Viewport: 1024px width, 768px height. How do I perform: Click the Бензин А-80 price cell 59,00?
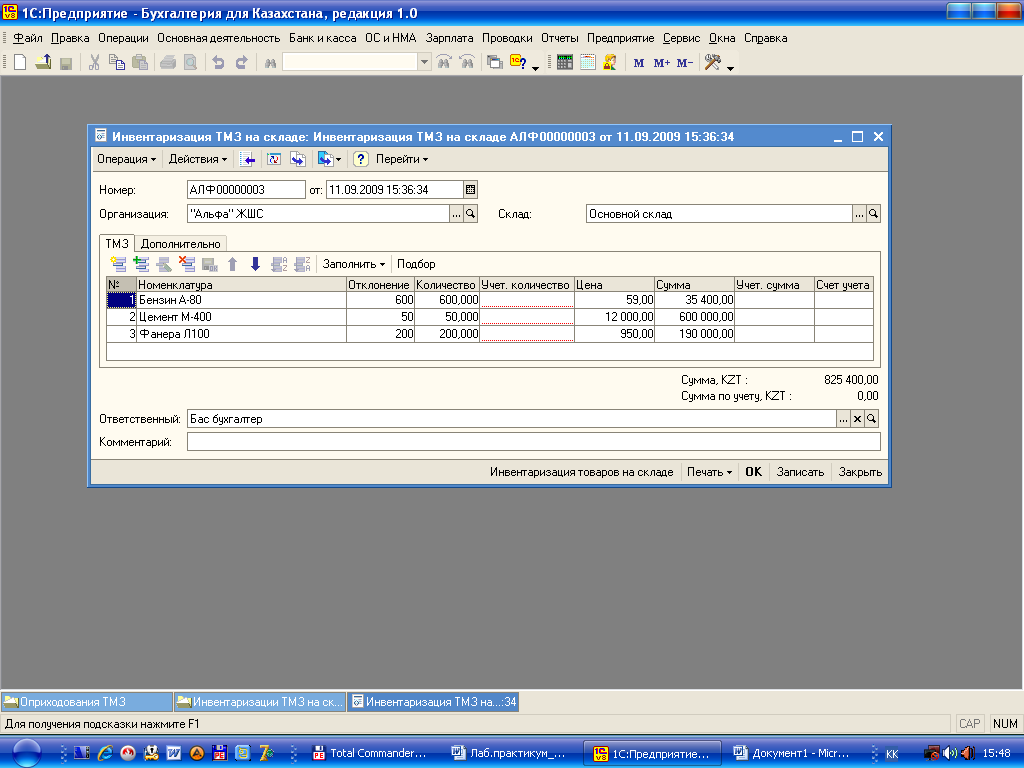tap(614, 300)
